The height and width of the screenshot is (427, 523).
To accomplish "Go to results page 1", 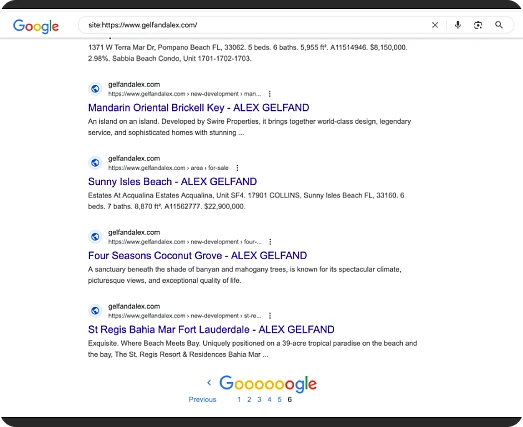I will [x=239, y=399].
